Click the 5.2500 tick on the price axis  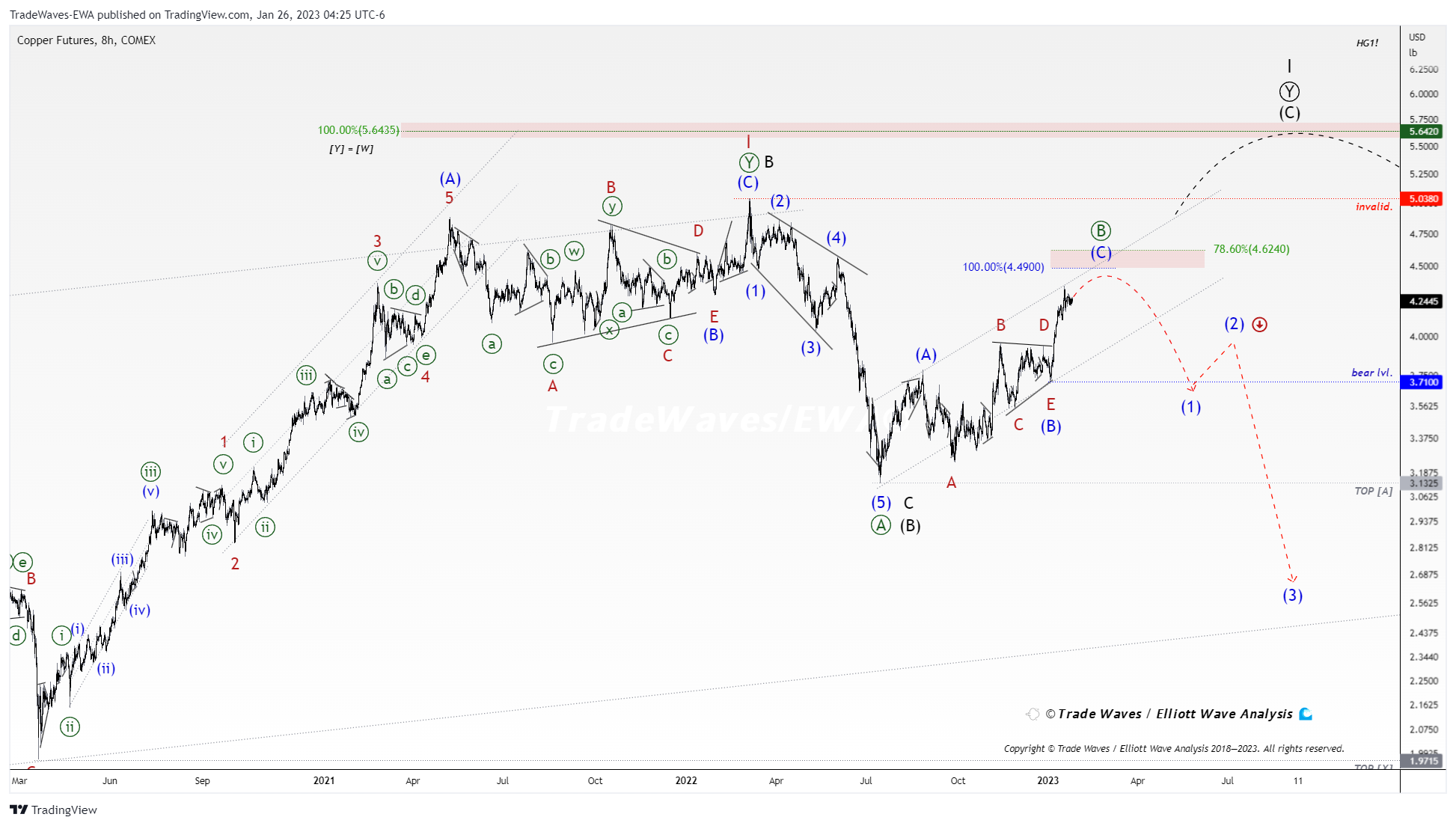click(1424, 174)
